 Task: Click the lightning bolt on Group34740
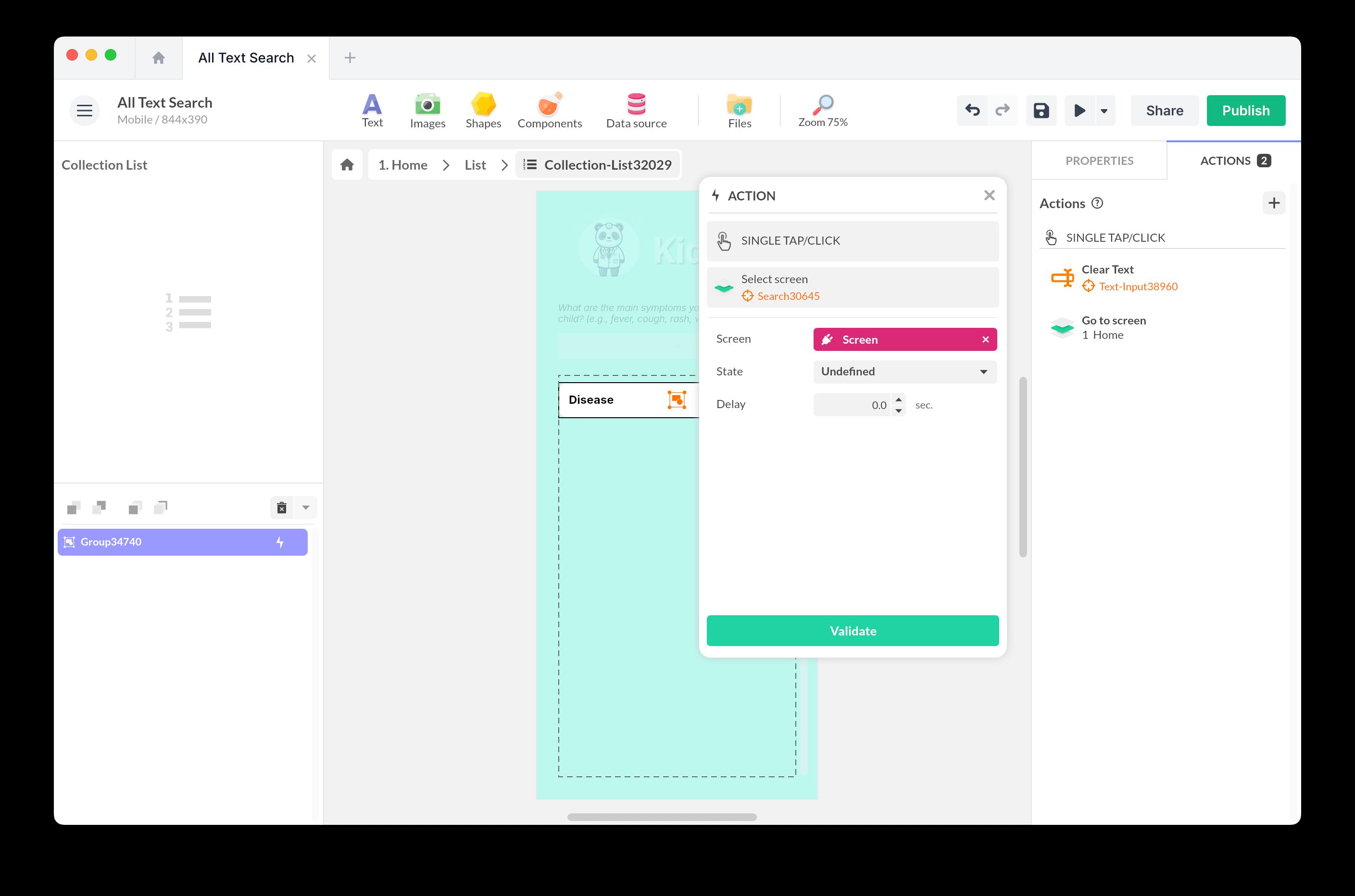click(279, 542)
